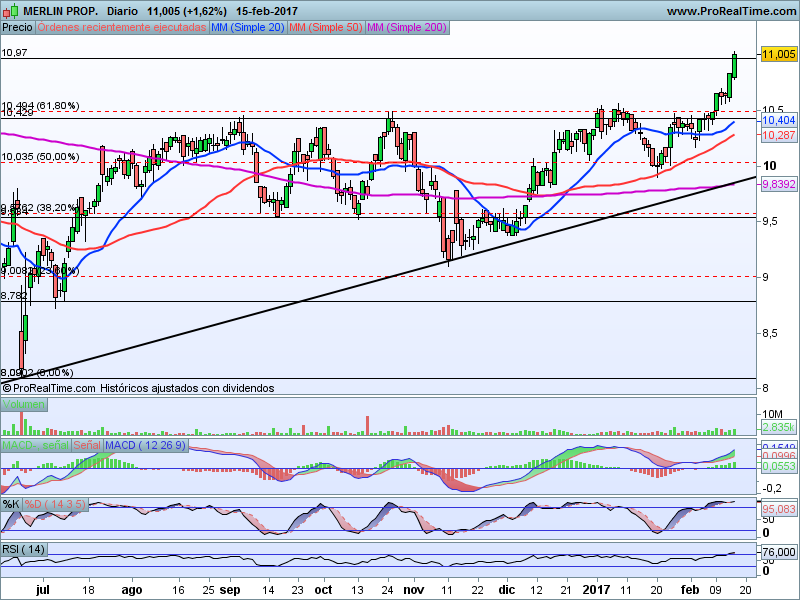
Task: Open MM (Simple 20) indicator label
Action: point(248,28)
